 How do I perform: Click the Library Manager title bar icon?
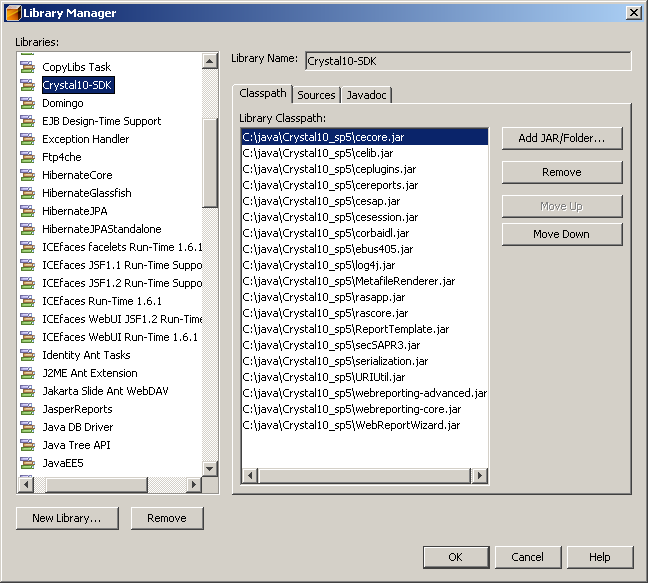point(13,13)
